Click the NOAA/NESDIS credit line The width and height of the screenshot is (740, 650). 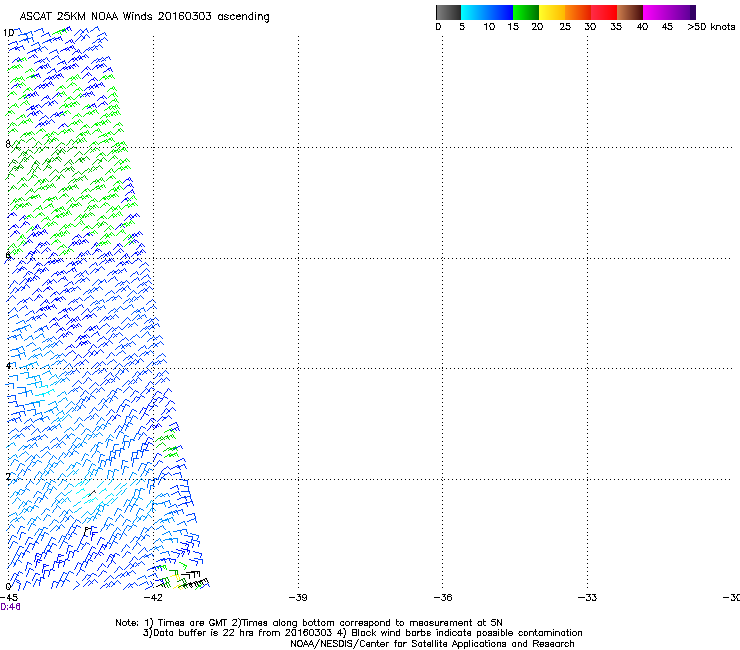(432, 644)
